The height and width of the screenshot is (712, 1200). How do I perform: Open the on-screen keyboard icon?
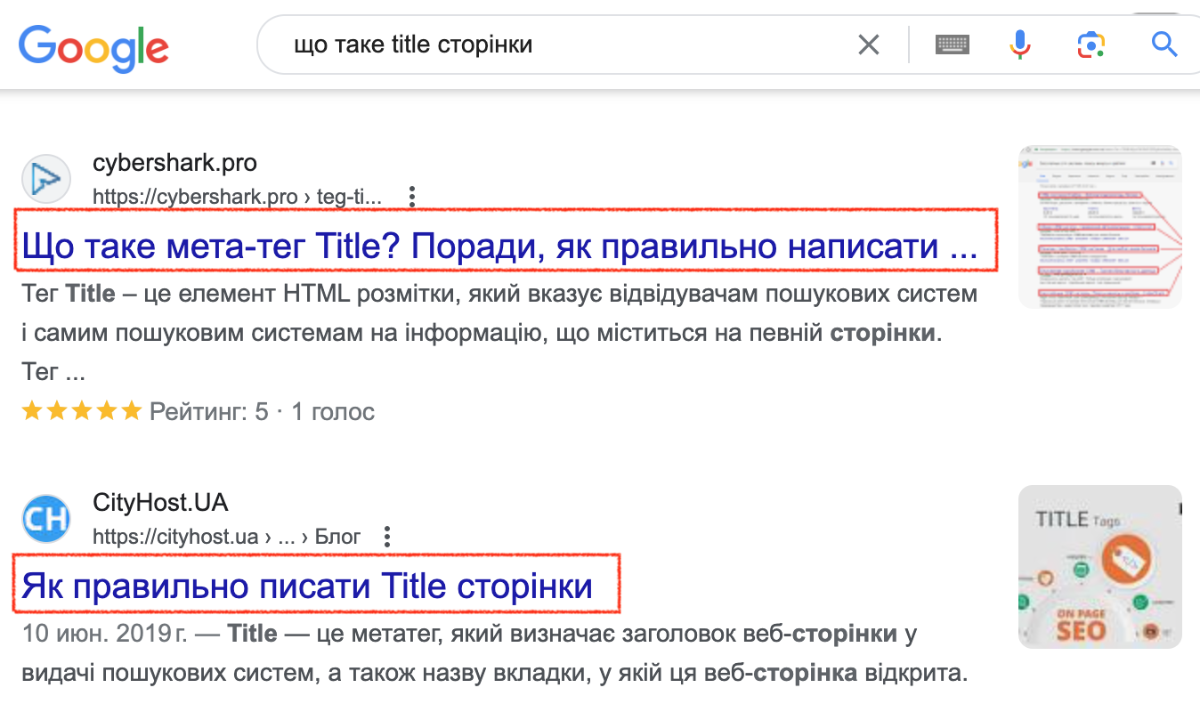pos(952,44)
